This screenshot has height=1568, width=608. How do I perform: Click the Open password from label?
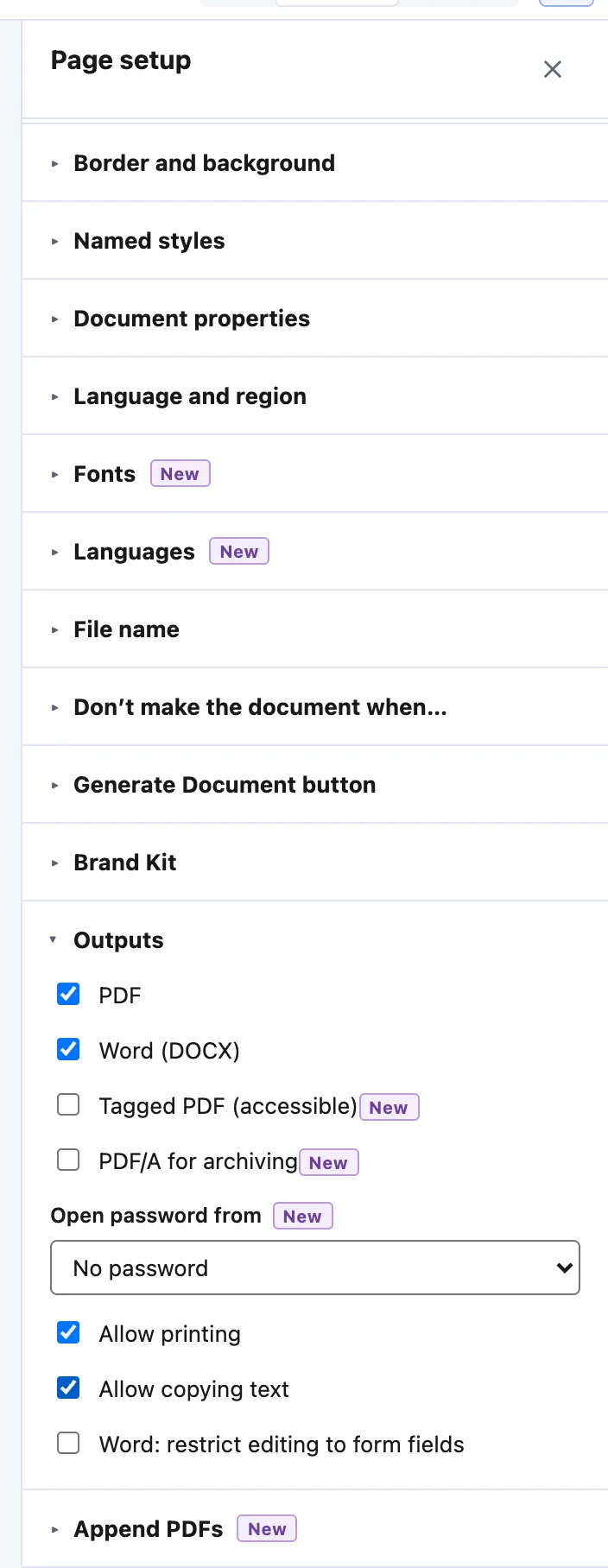click(155, 1216)
